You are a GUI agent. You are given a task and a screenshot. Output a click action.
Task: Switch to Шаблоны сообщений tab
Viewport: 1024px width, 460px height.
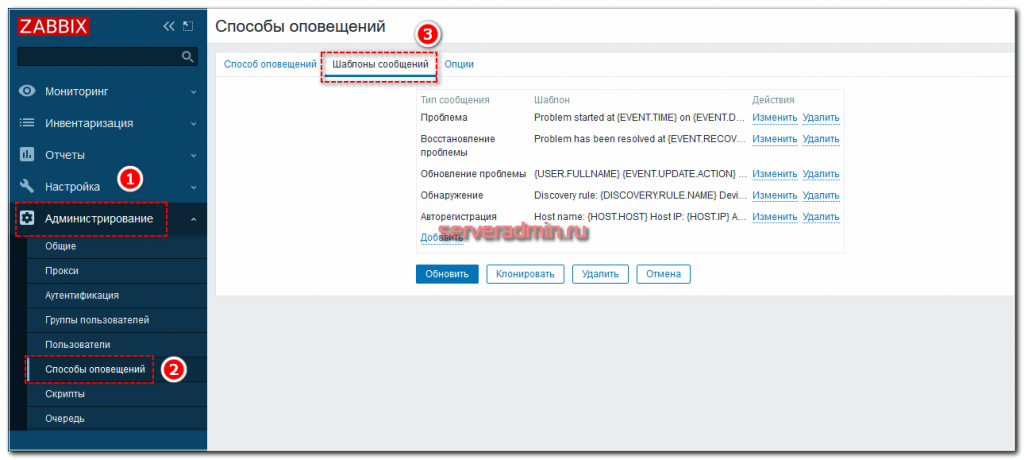coord(380,64)
